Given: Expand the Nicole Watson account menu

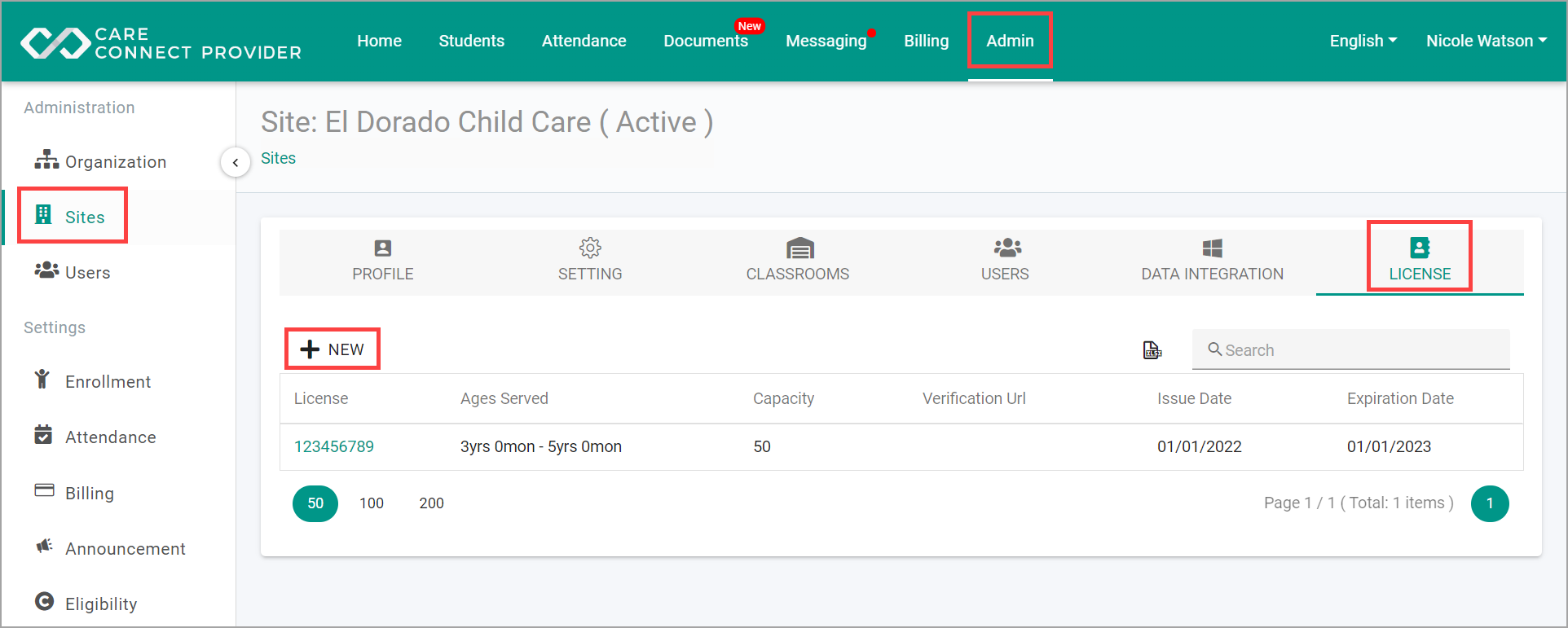Looking at the screenshot, I should point(1487,41).
